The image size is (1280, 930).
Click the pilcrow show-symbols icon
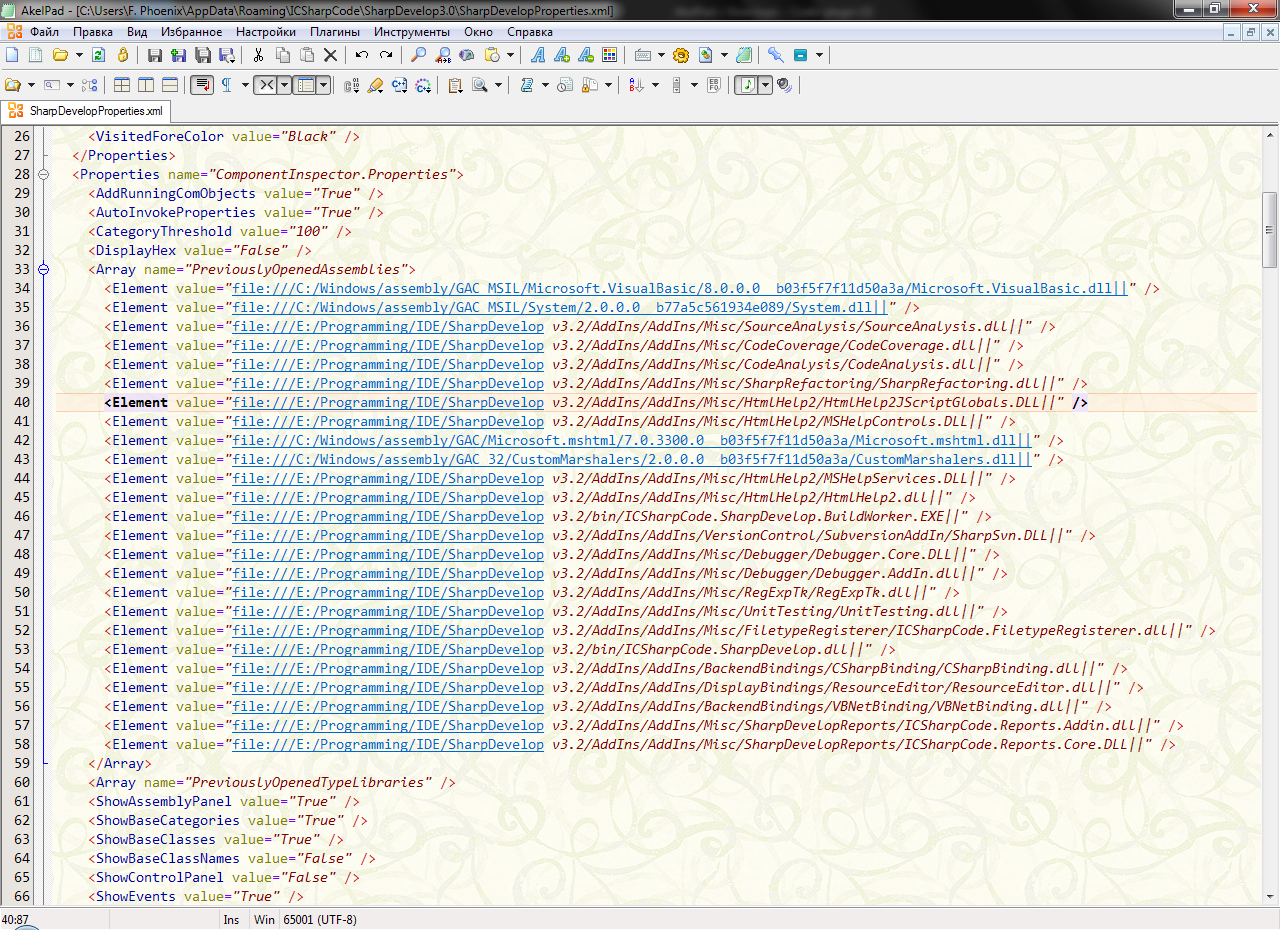click(x=227, y=85)
